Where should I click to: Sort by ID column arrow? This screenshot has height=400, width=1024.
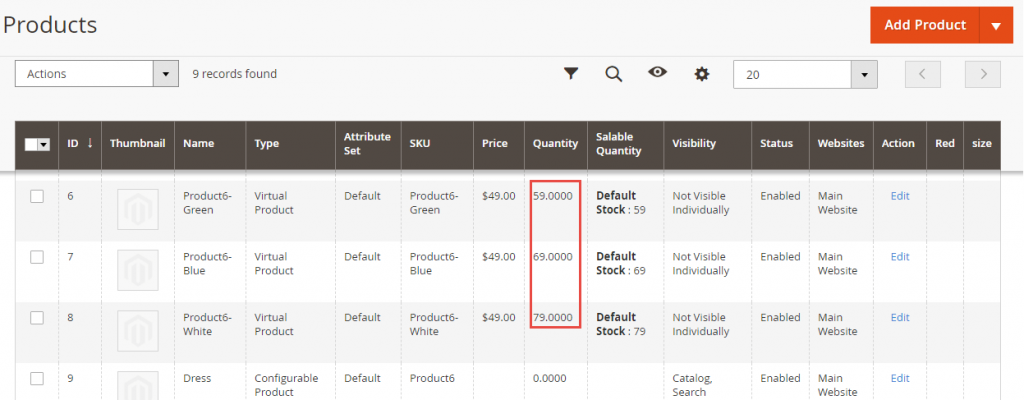click(89, 142)
